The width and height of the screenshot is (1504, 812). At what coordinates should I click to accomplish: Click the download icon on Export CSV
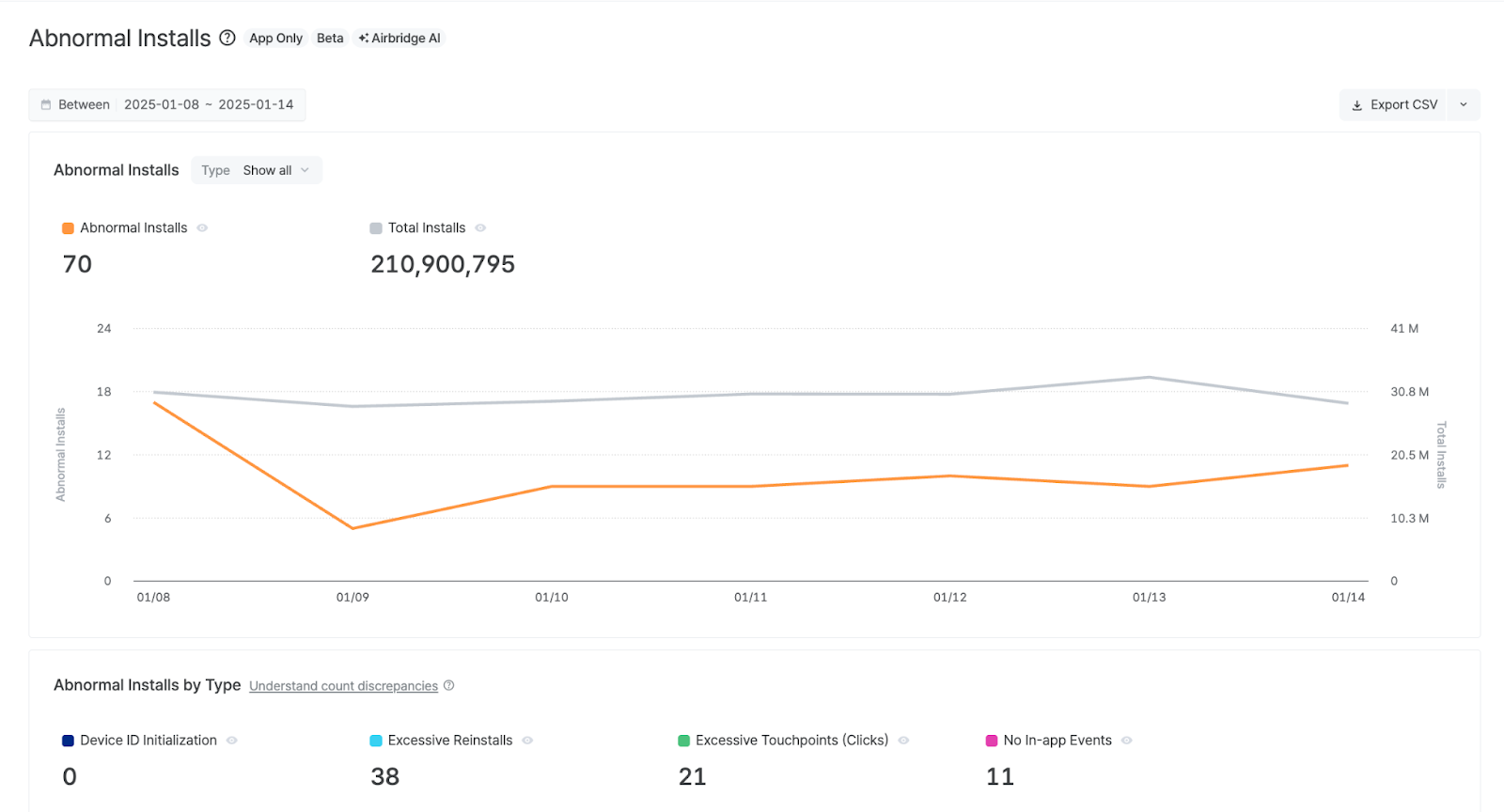(1356, 105)
